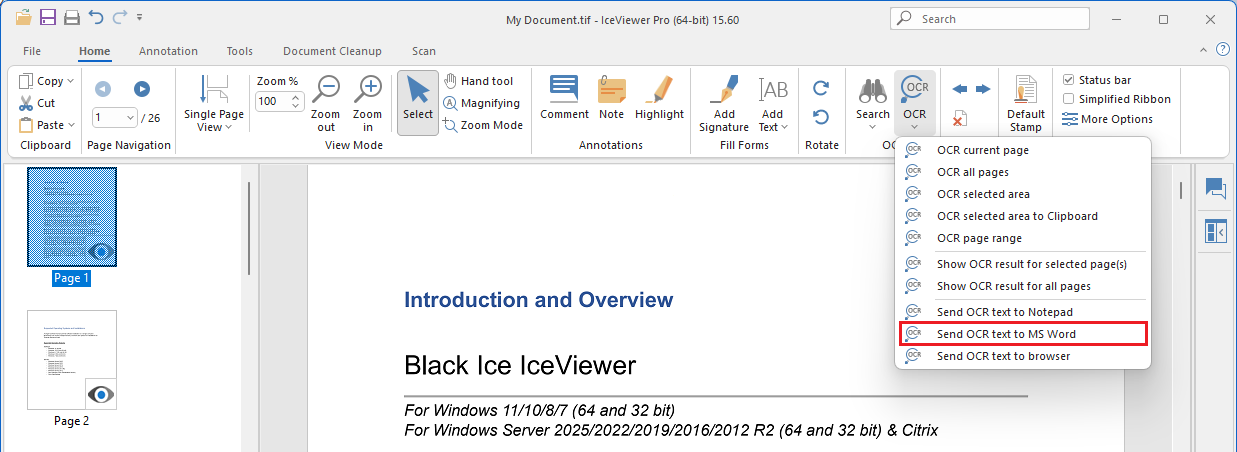Enable Zoom Mode tool
This screenshot has width=1237, height=452.
coord(484,125)
